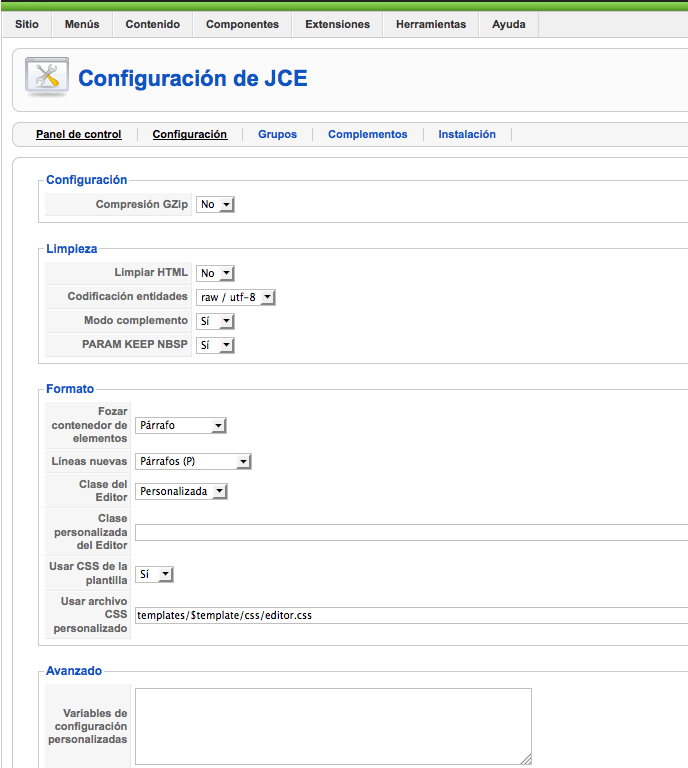Click the Variables de configuración personalizadas label

pyautogui.click(x=88, y=726)
